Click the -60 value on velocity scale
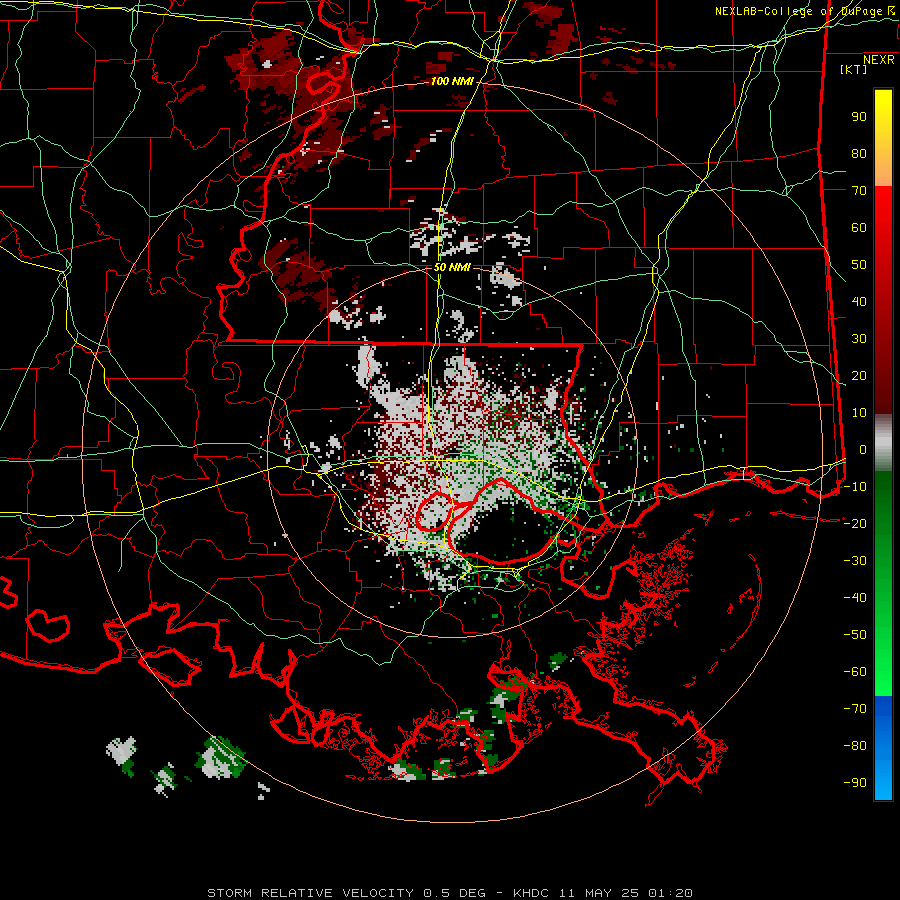900x900 pixels. 855,672
